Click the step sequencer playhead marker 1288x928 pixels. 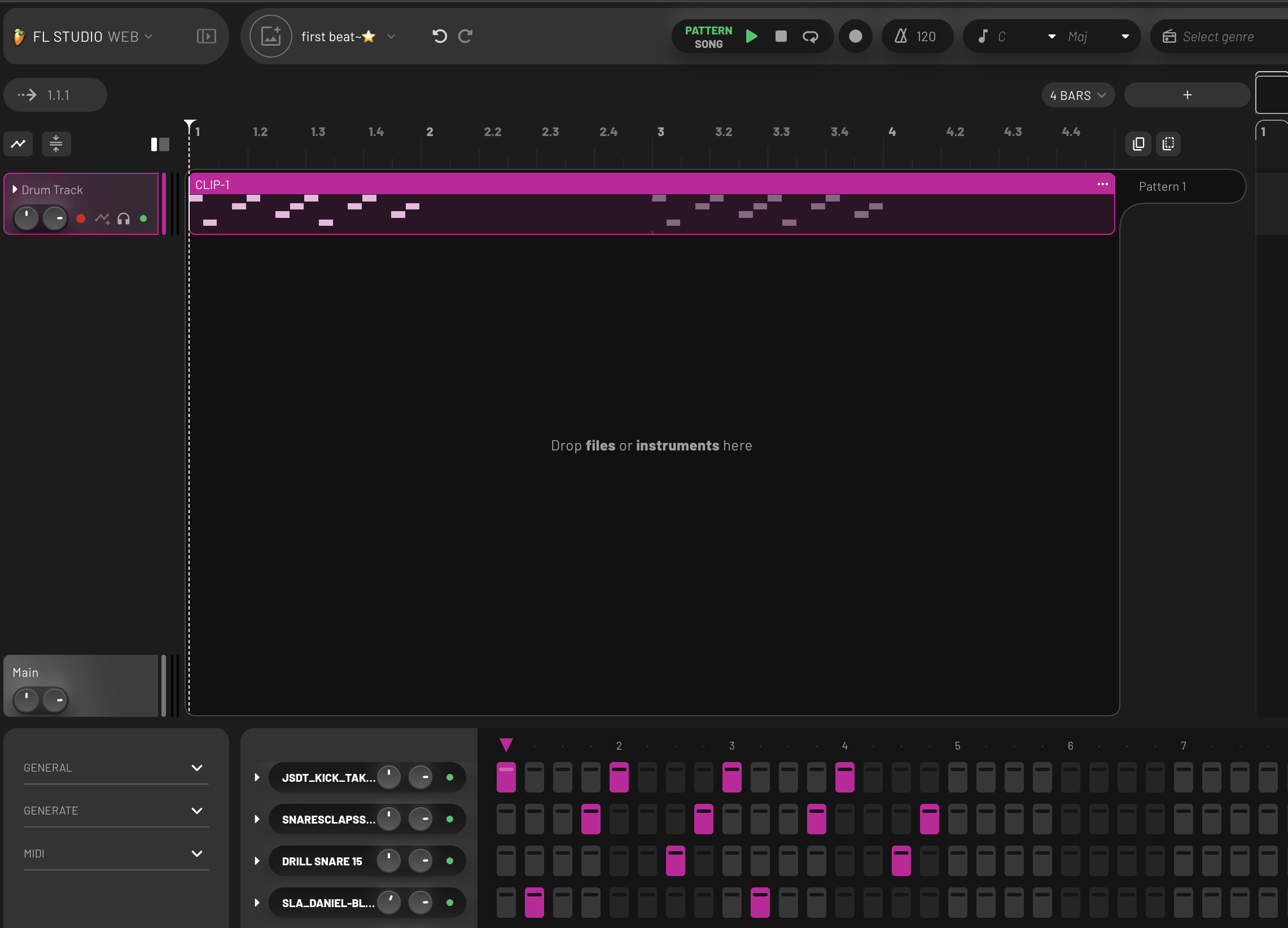click(506, 745)
